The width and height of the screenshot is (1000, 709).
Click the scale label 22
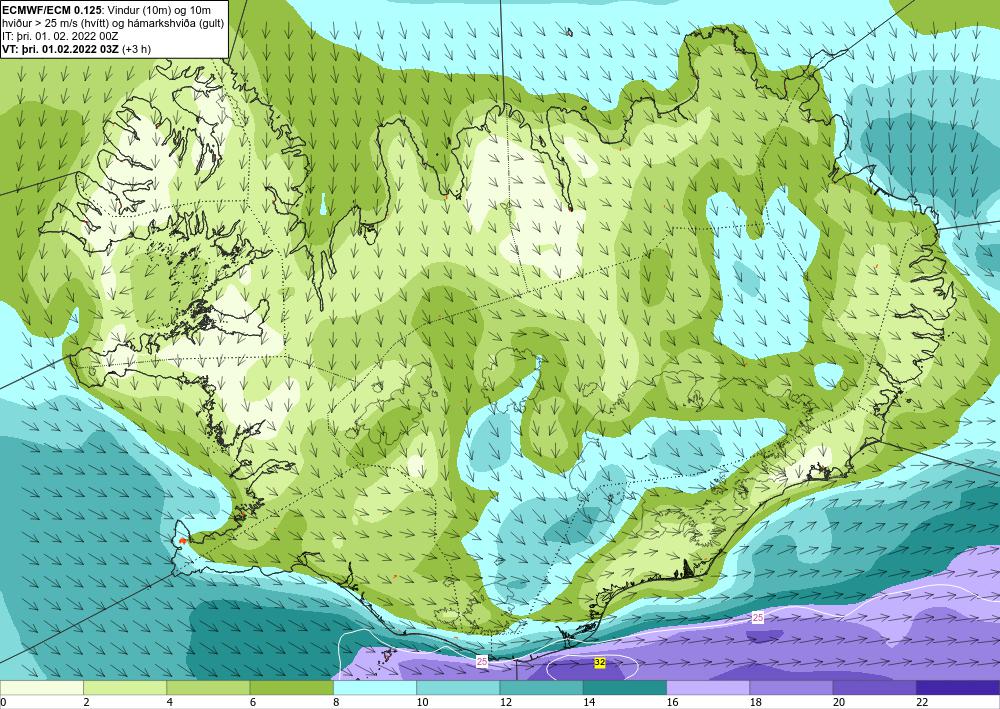point(922,702)
